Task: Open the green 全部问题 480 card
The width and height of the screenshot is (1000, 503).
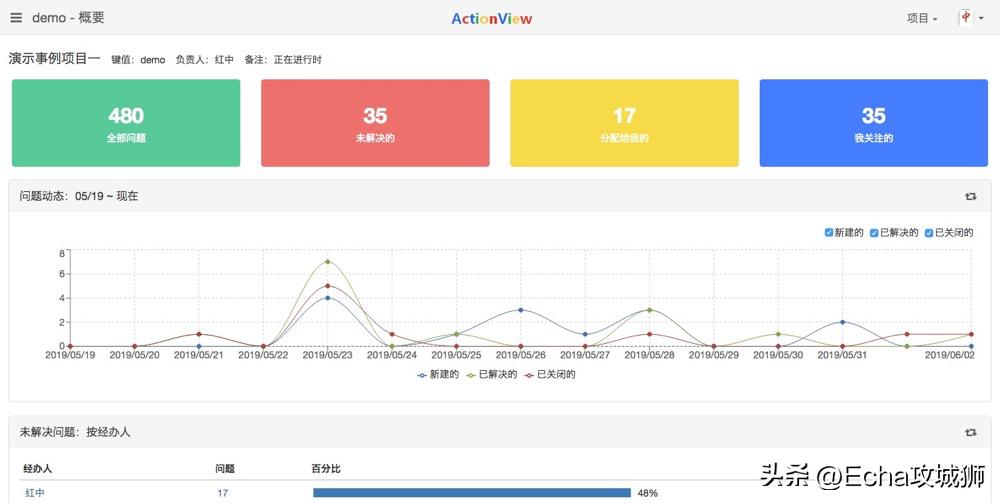Action: click(x=126, y=123)
